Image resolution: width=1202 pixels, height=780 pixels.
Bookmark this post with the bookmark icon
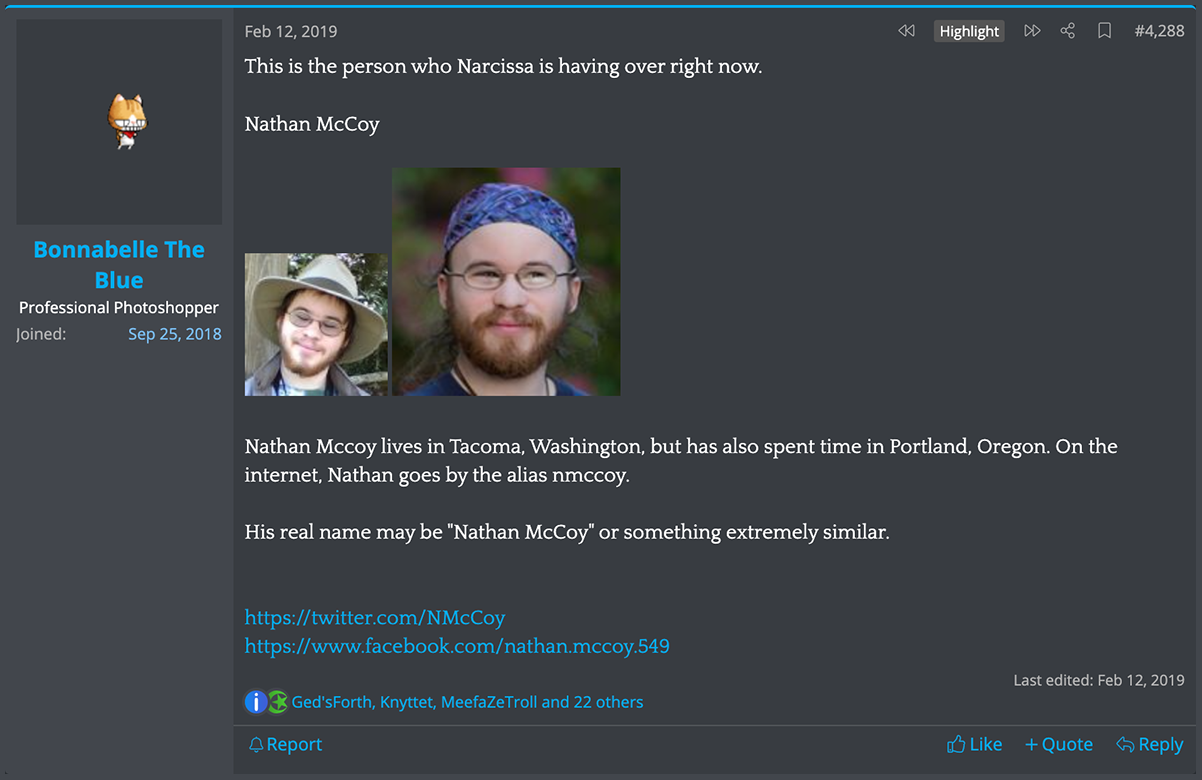pyautogui.click(x=1104, y=31)
